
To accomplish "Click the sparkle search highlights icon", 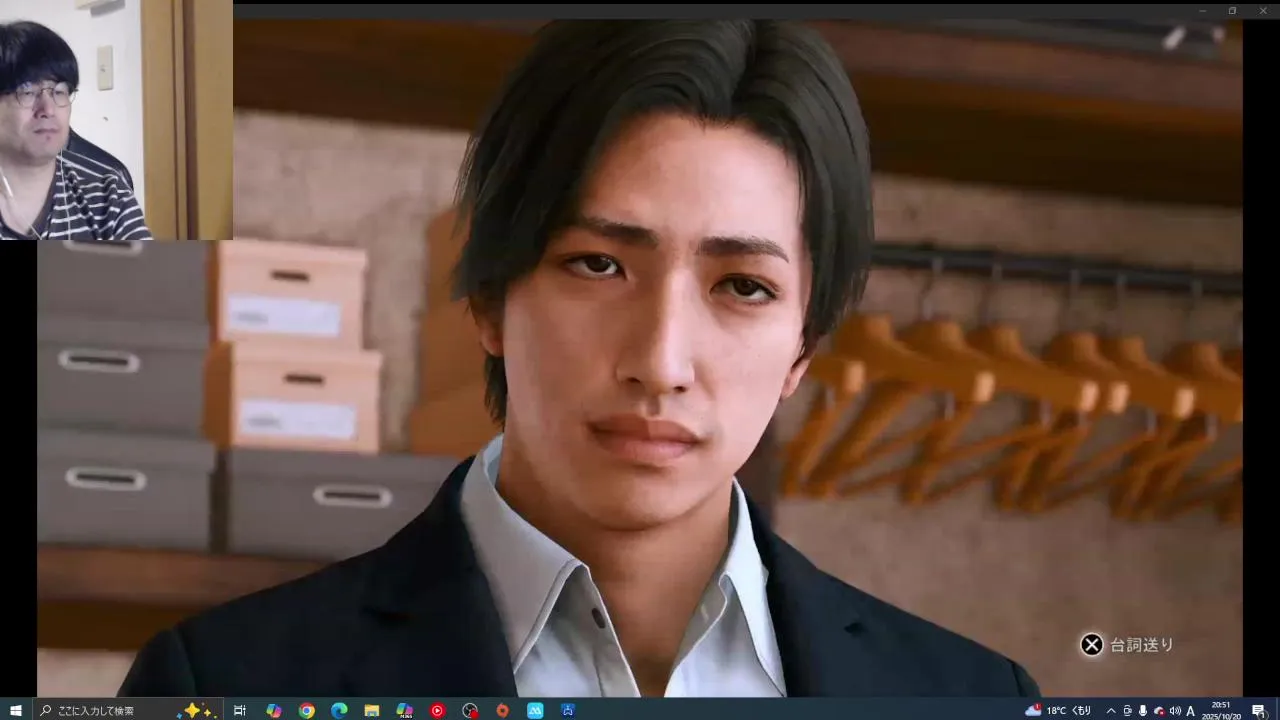I will 196,710.
